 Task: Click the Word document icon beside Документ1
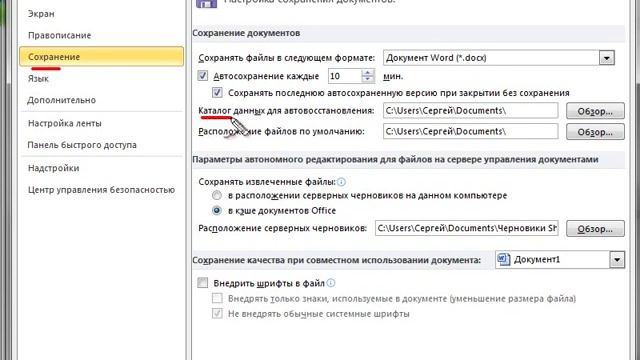pyautogui.click(x=504, y=259)
